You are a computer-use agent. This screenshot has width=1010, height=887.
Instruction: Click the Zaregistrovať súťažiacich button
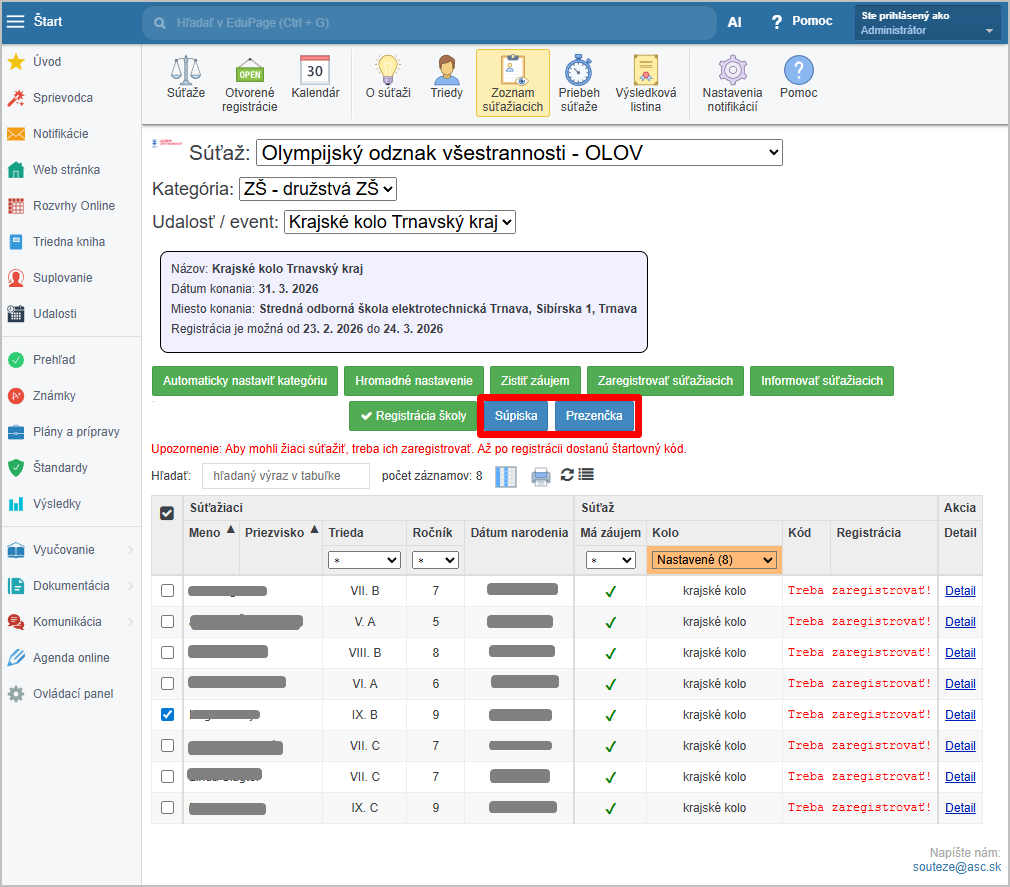pos(665,381)
